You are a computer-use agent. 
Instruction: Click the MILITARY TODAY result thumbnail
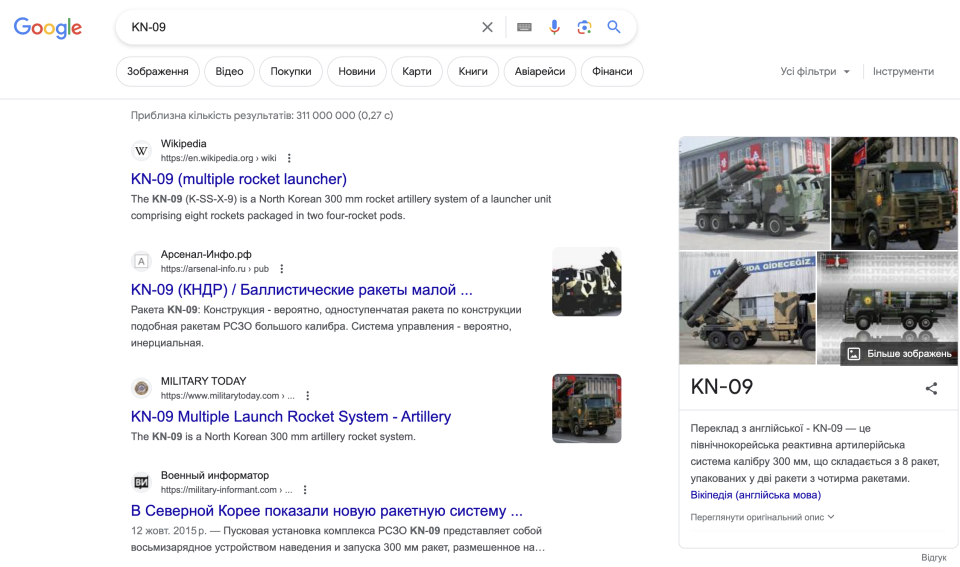(586, 408)
